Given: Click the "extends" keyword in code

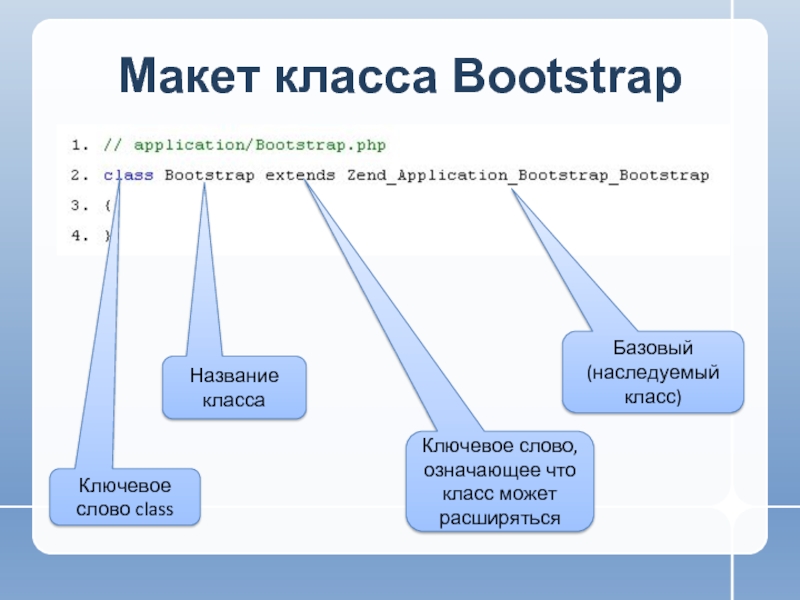Looking at the screenshot, I should click(300, 176).
